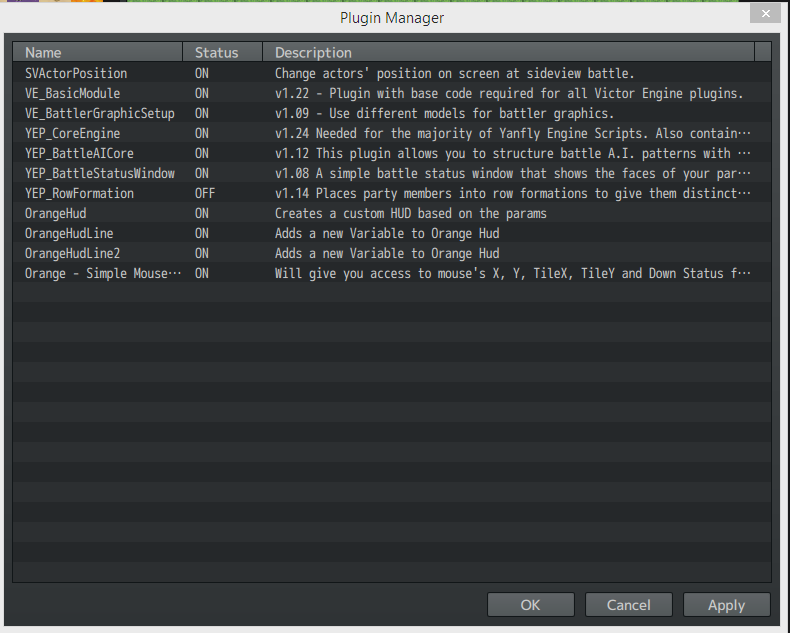Viewport: 790px width, 633px height.
Task: Click description 'v1.08 A simple battle status window'
Action: click(512, 173)
